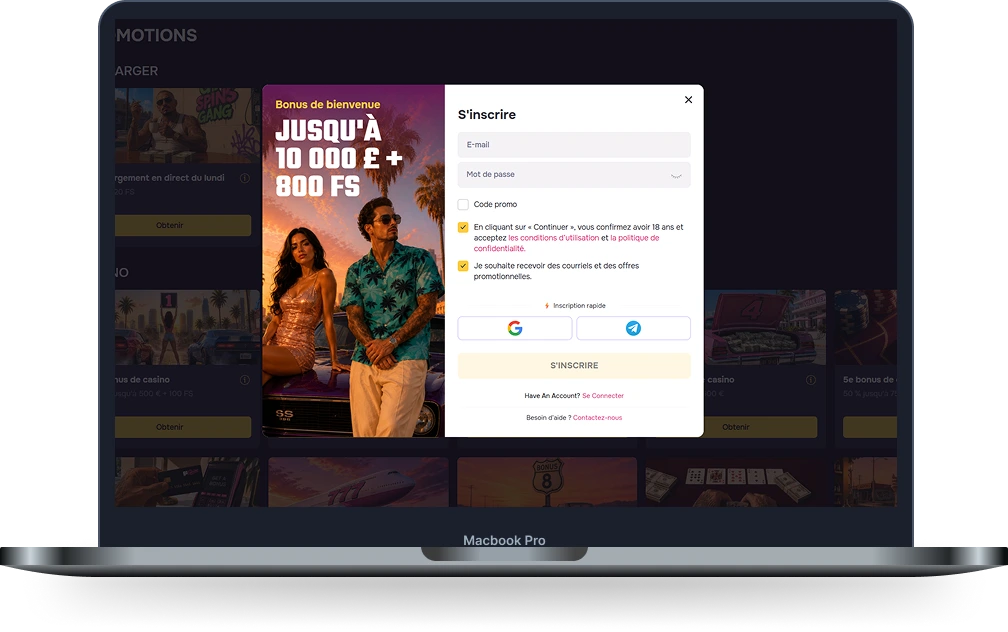Open the Spins Gang promo image
Image resolution: width=1008 pixels, height=632 pixels.
pos(187,125)
